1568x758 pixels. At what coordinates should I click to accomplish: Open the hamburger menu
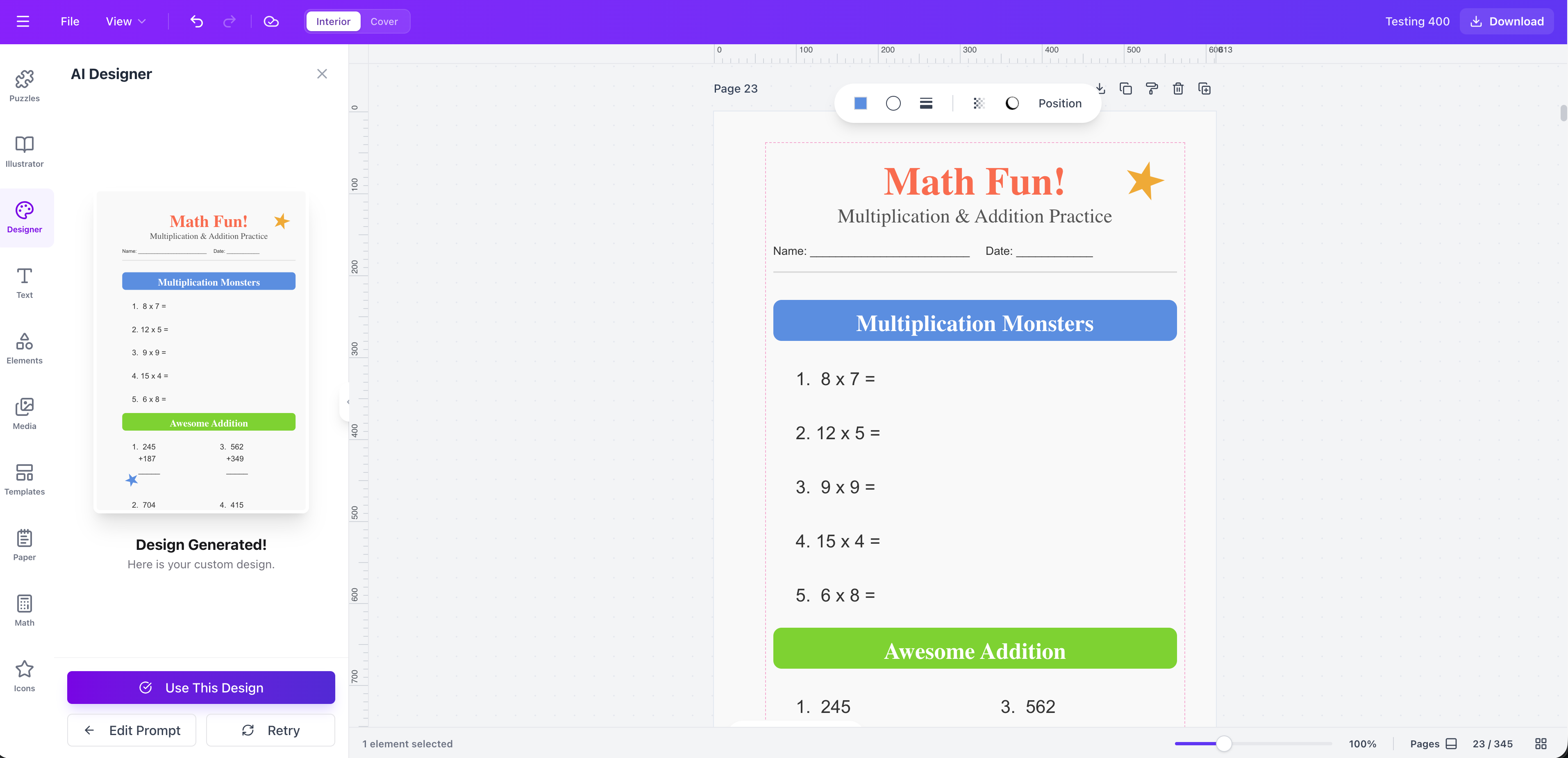(23, 21)
